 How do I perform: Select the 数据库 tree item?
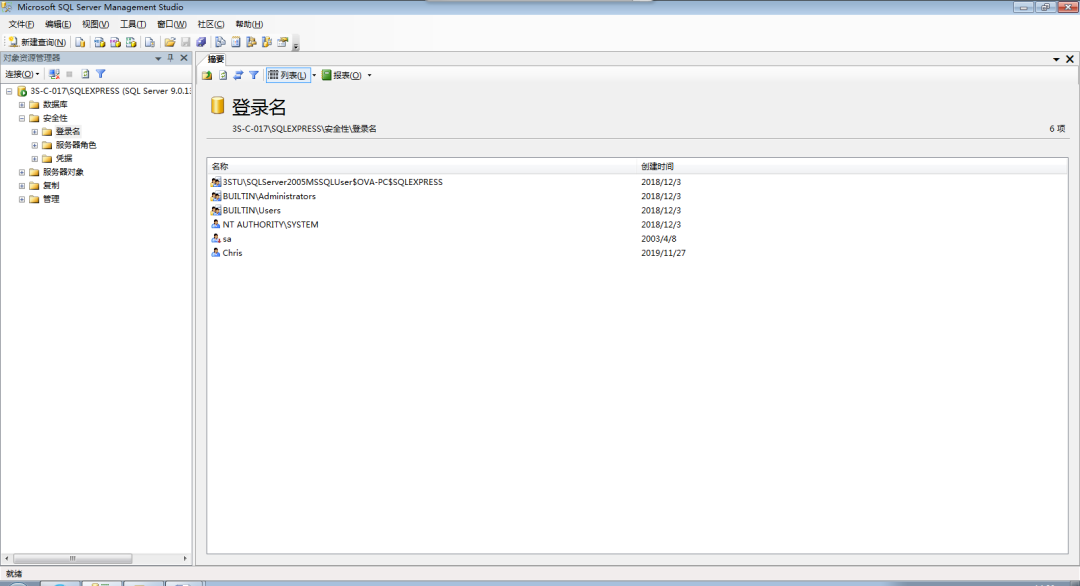55,105
